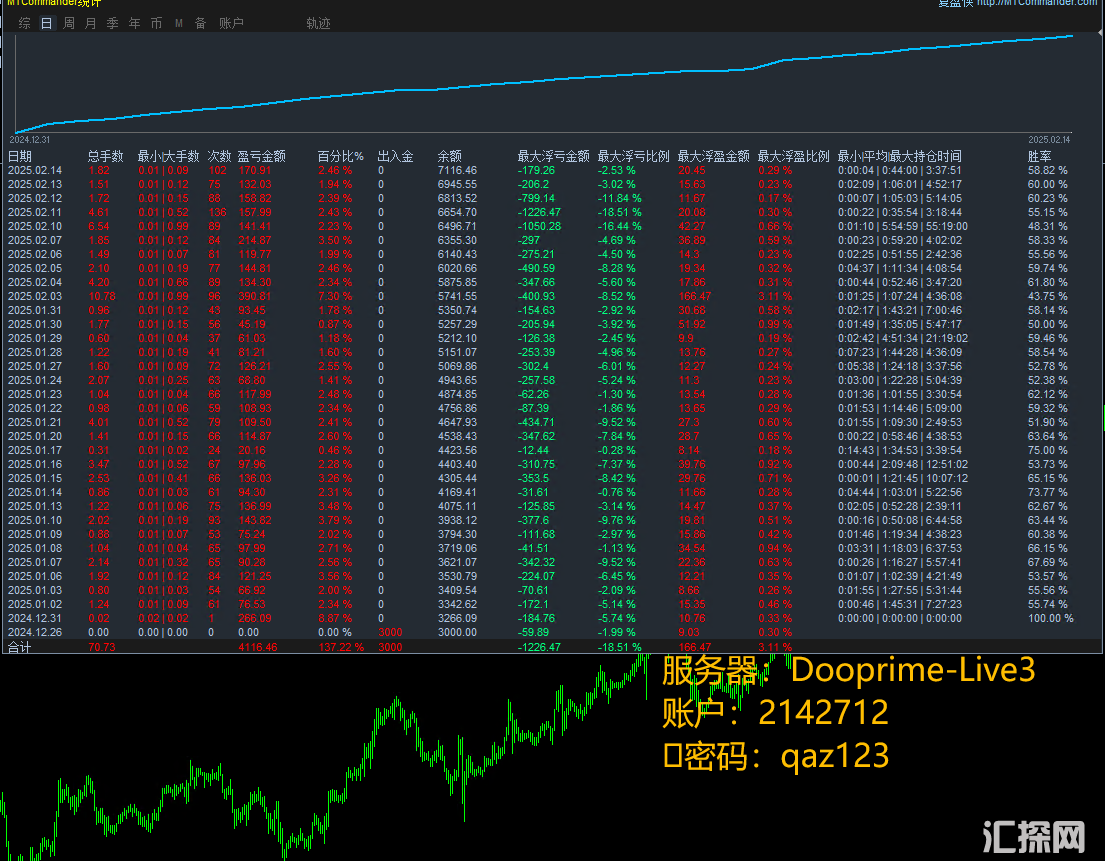Screen dimensions: 1105x861
Task: Open the 月 monthly tab
Action: coord(90,23)
